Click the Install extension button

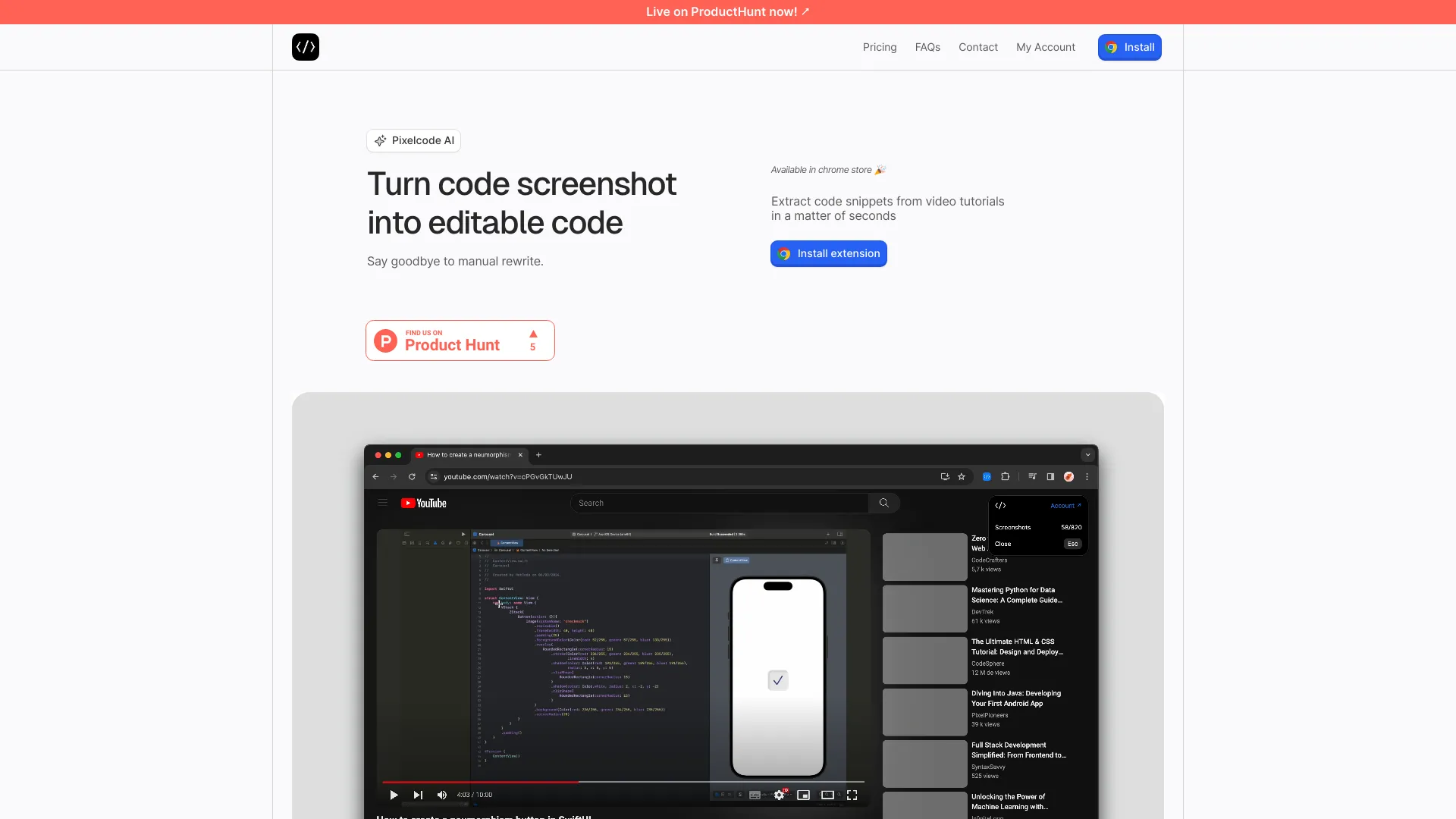(x=828, y=253)
